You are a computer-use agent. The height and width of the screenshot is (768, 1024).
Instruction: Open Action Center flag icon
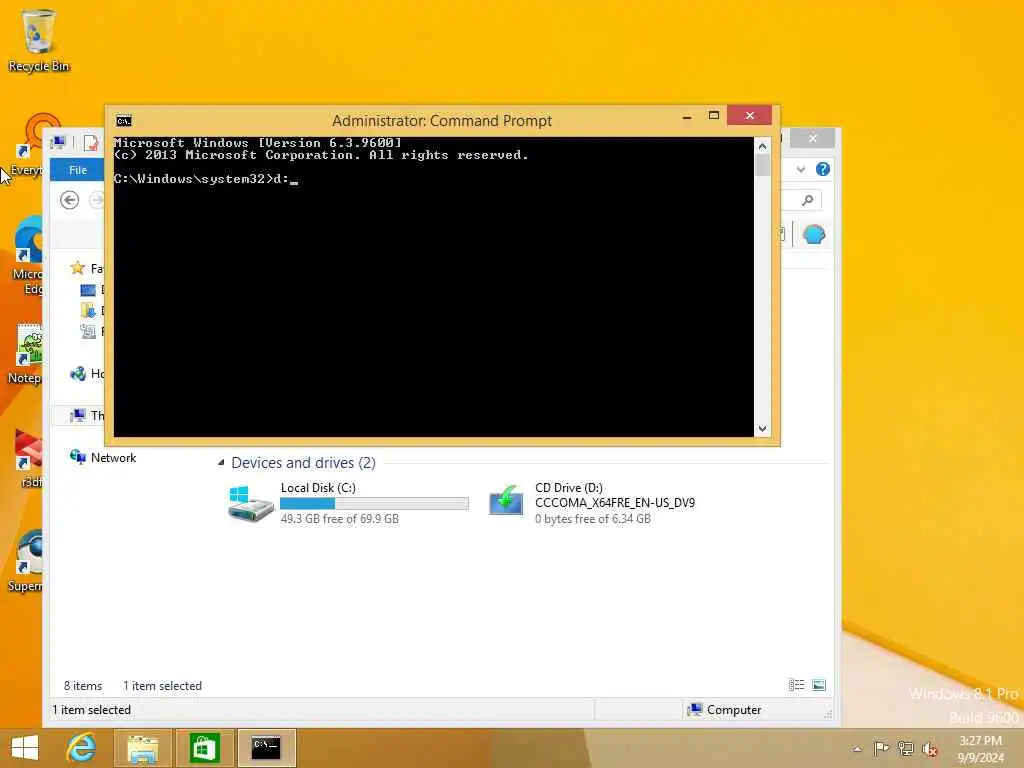tap(881, 748)
